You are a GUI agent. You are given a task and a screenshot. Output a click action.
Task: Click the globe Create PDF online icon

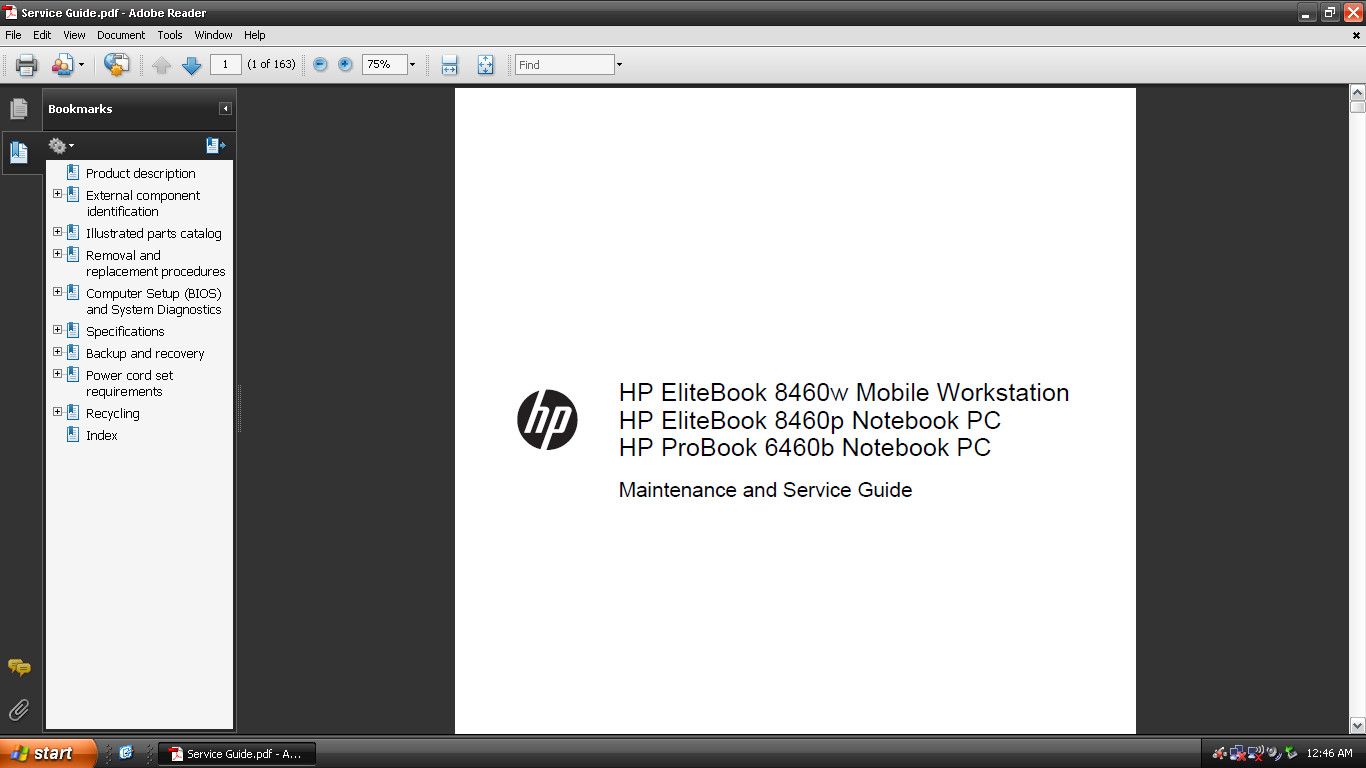click(117, 65)
